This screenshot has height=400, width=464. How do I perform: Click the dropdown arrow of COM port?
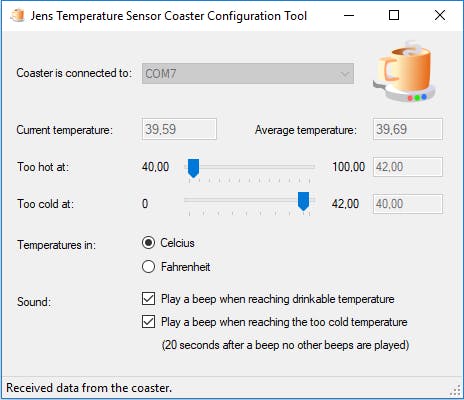click(344, 74)
